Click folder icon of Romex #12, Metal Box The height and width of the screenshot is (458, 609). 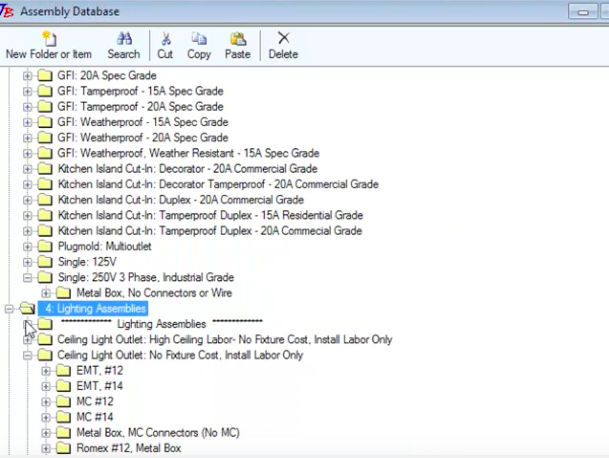63,448
